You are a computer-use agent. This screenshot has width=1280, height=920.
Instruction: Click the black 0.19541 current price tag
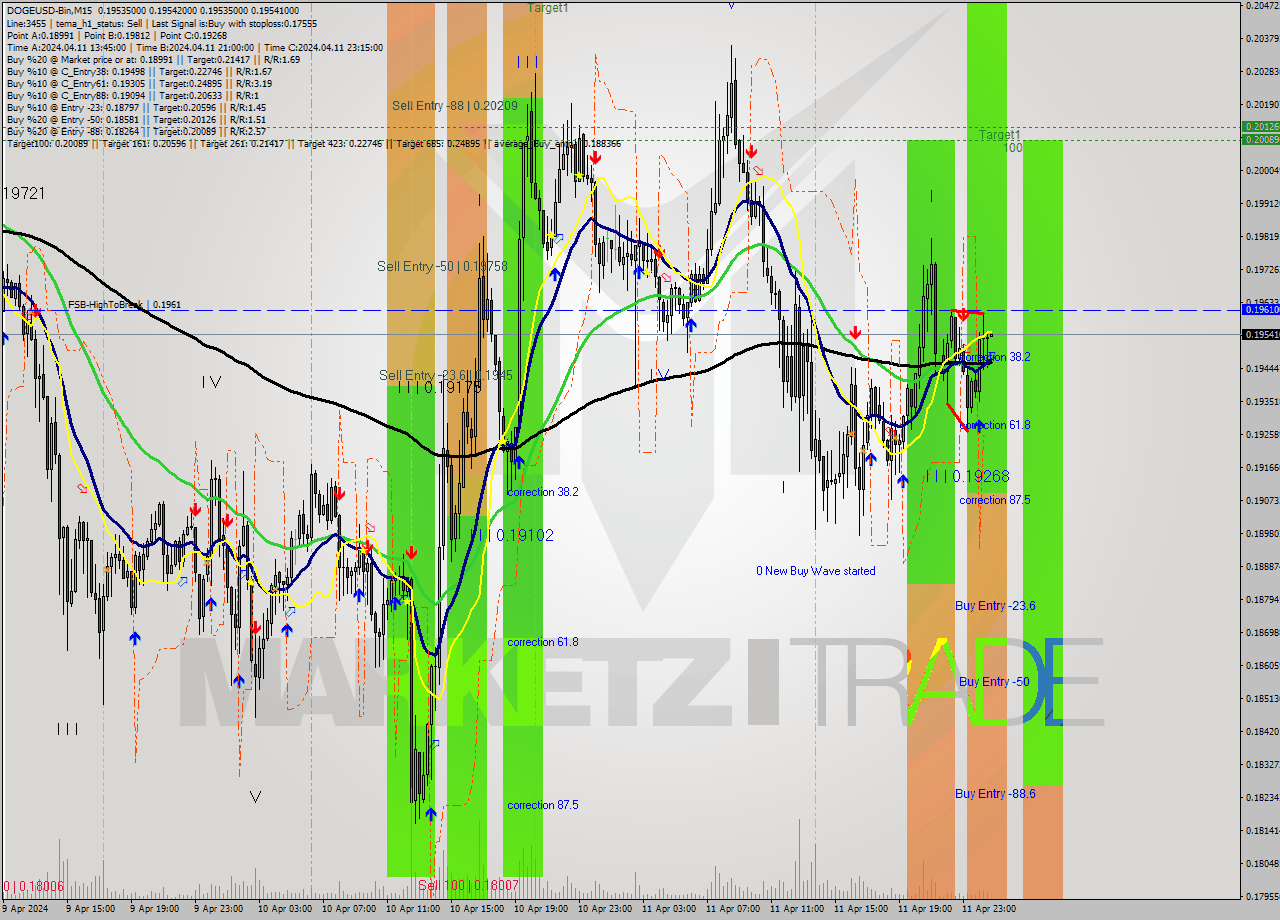pos(1260,334)
